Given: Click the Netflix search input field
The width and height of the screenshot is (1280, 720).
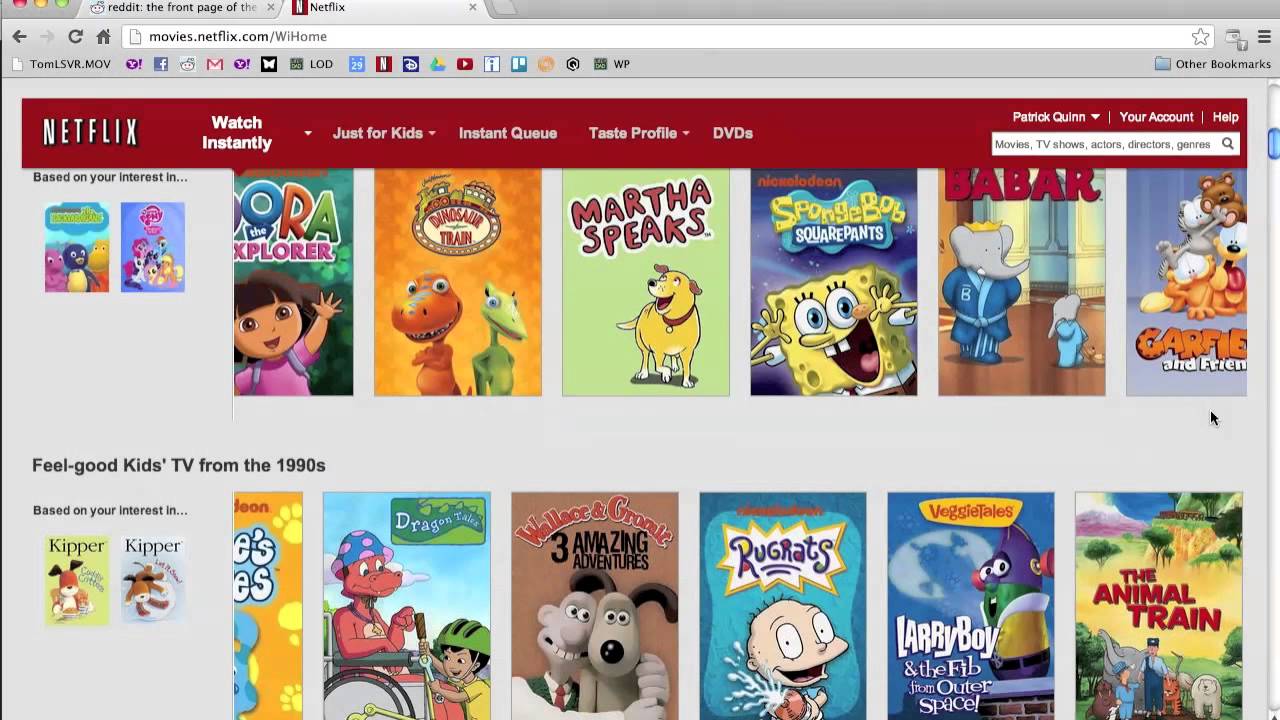Looking at the screenshot, I should 1104,144.
